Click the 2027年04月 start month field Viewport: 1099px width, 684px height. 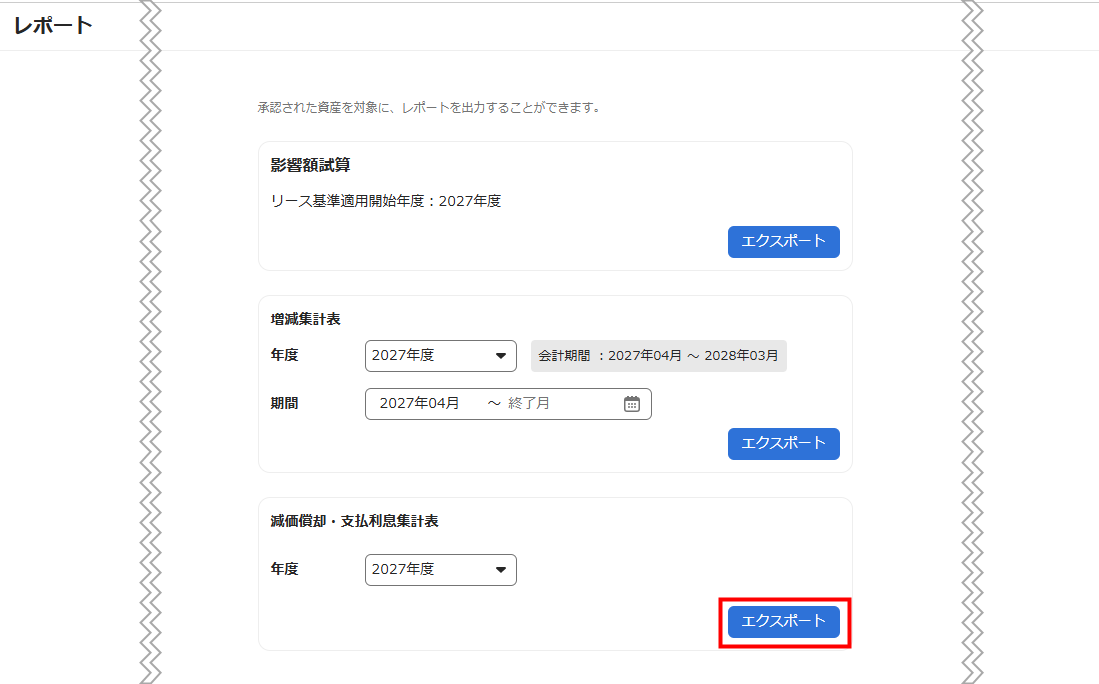[419, 404]
